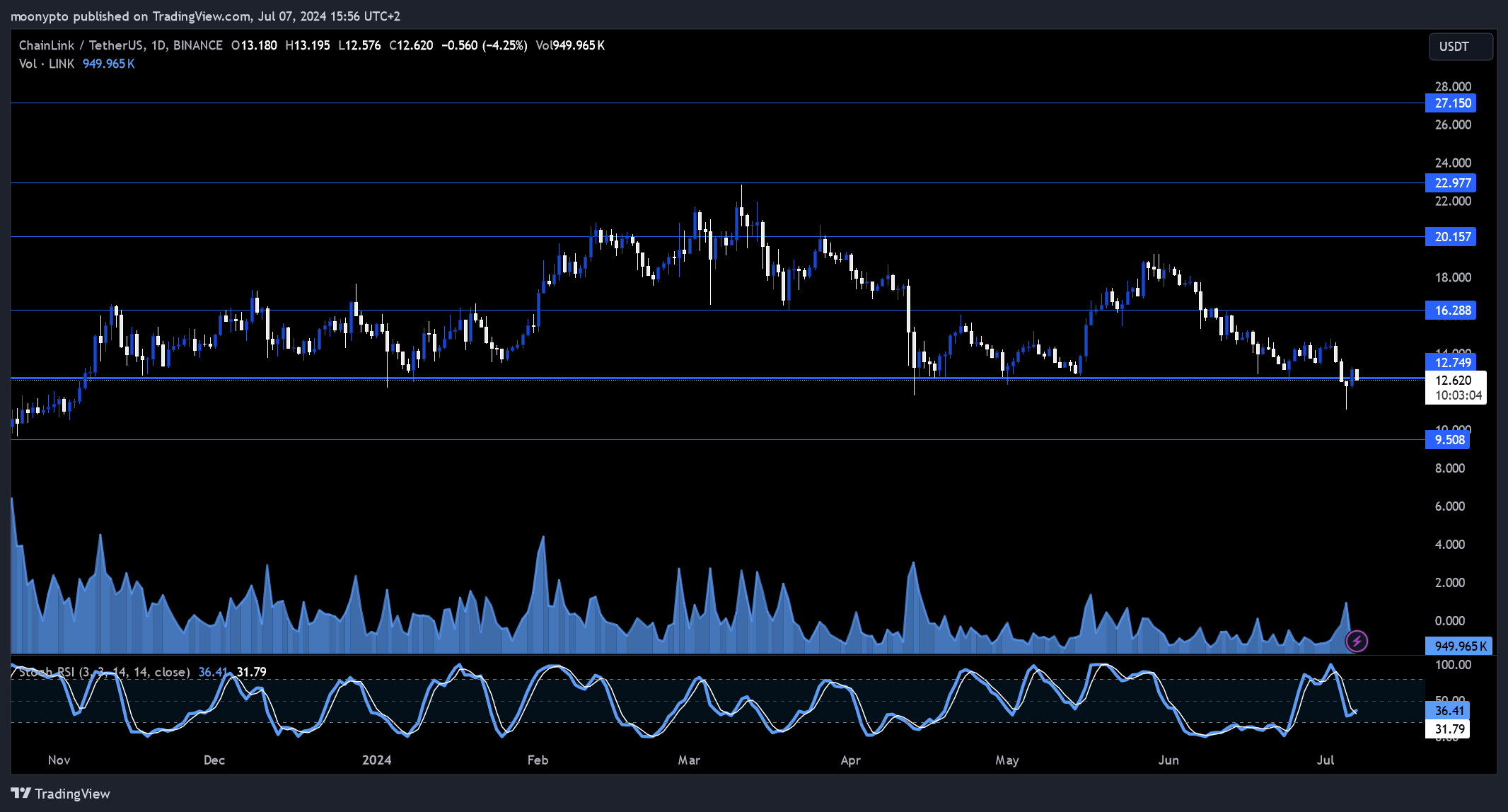Select the 16.288 price level label
Image resolution: width=1508 pixels, height=812 pixels.
tap(1450, 310)
